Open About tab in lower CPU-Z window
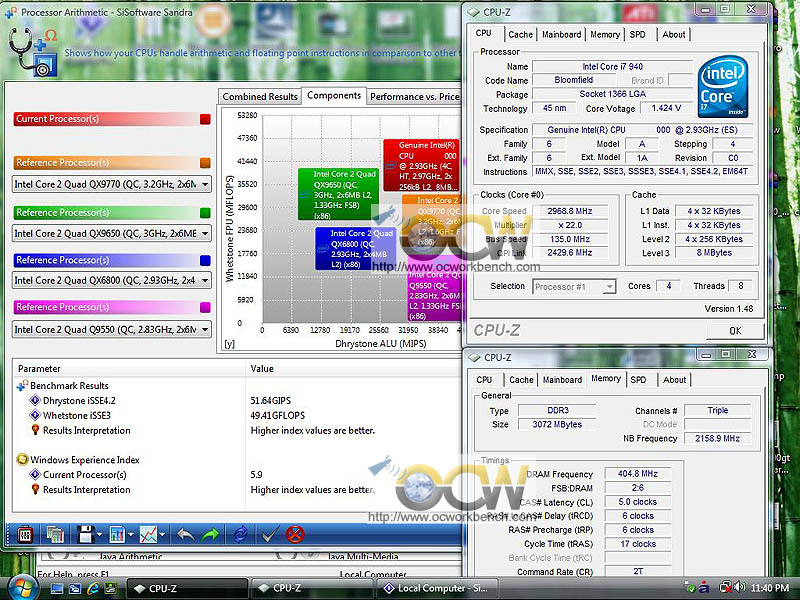 point(674,380)
